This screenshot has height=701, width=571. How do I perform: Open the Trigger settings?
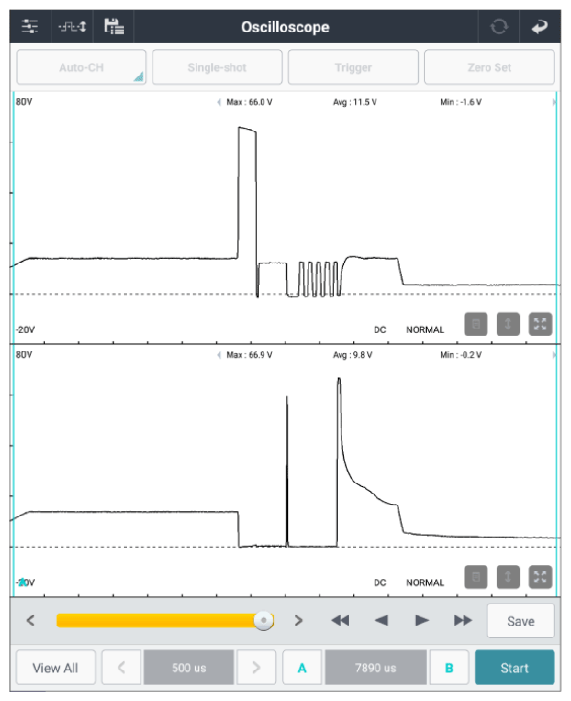353,67
